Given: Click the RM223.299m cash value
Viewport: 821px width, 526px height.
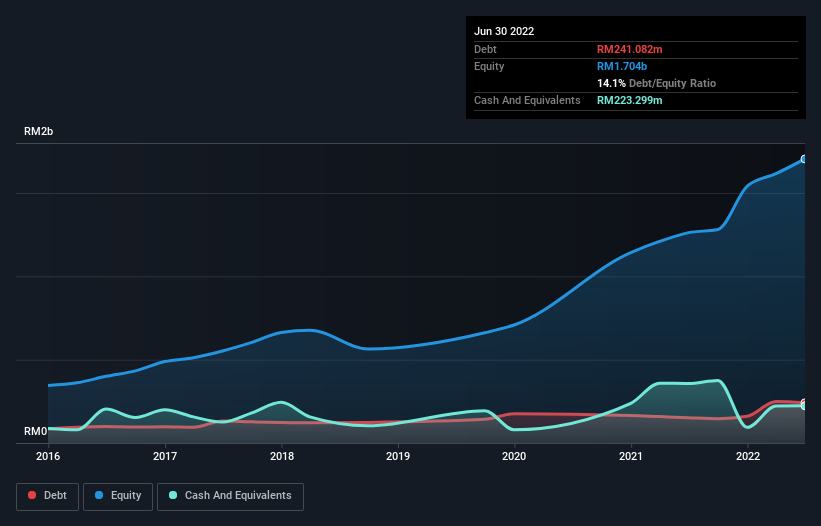Looking at the screenshot, I should pos(629,100).
